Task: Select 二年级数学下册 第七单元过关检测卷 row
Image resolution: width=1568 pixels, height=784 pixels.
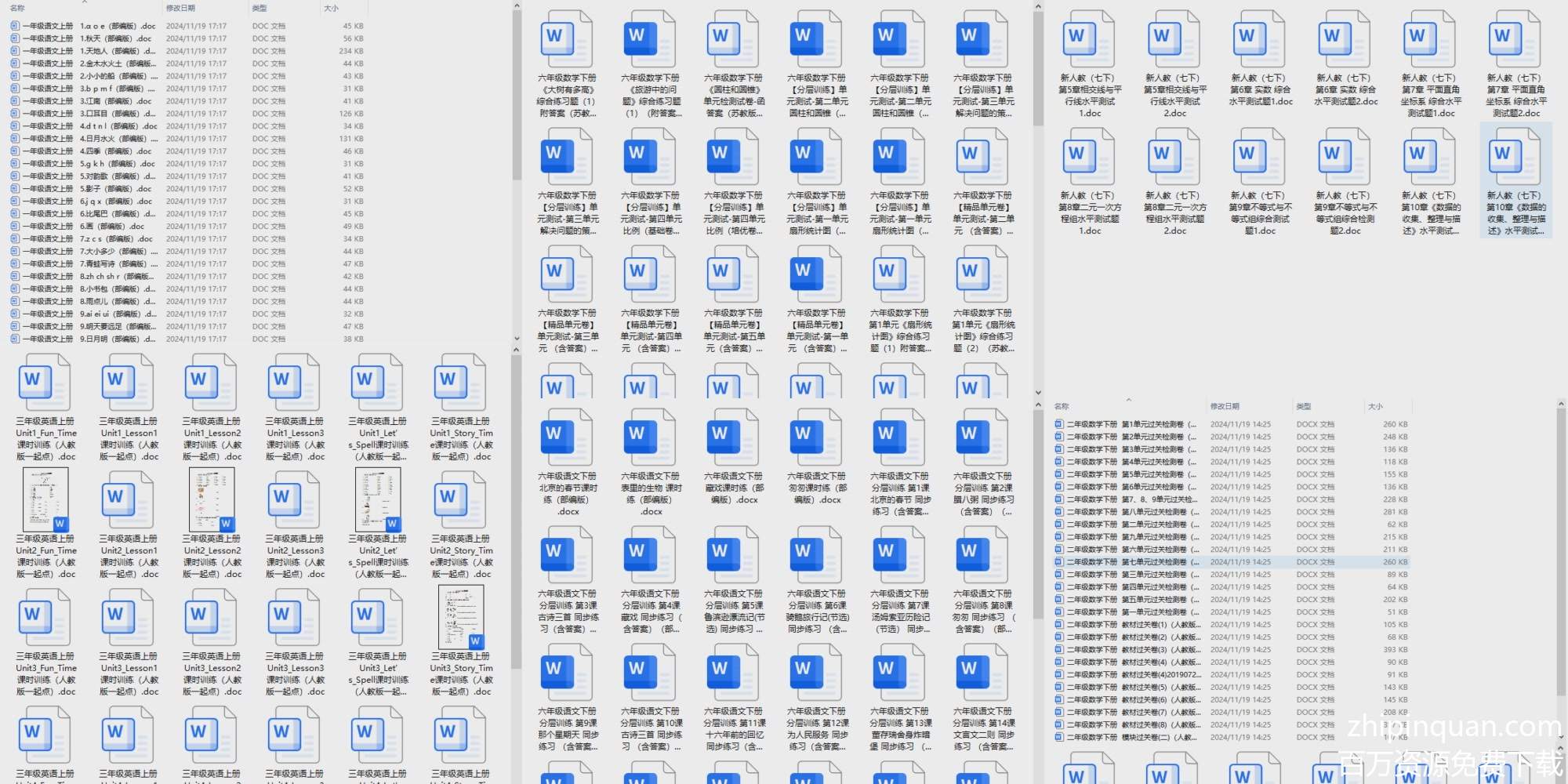Action: click(1129, 562)
